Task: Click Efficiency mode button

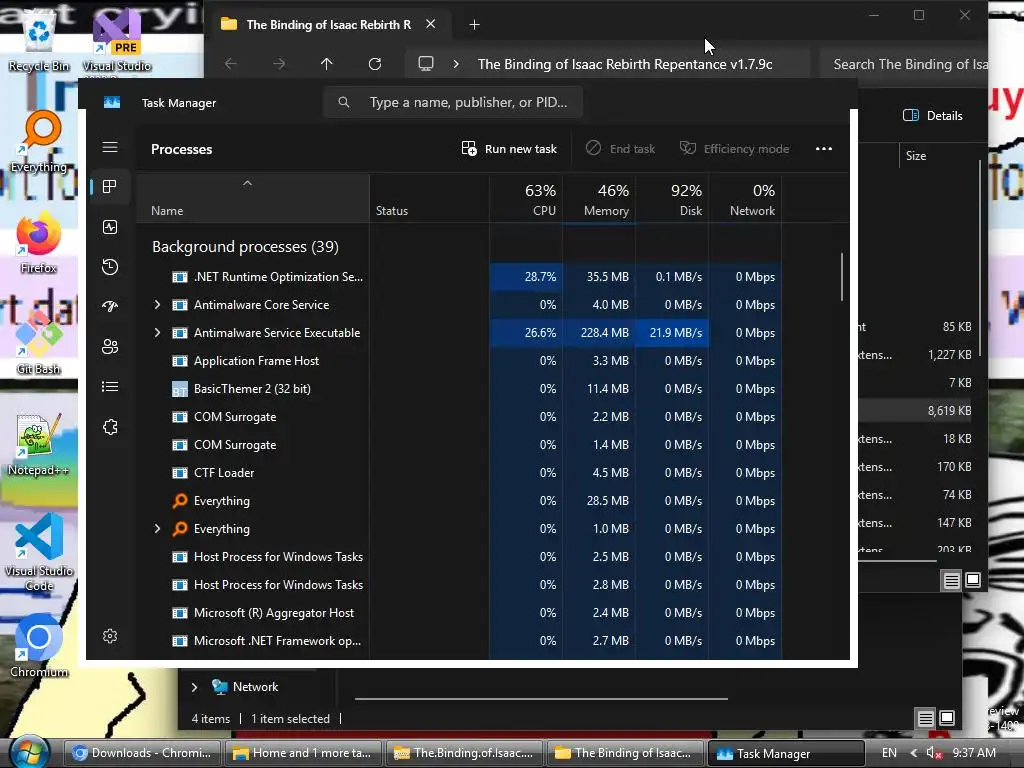Action: [x=734, y=149]
